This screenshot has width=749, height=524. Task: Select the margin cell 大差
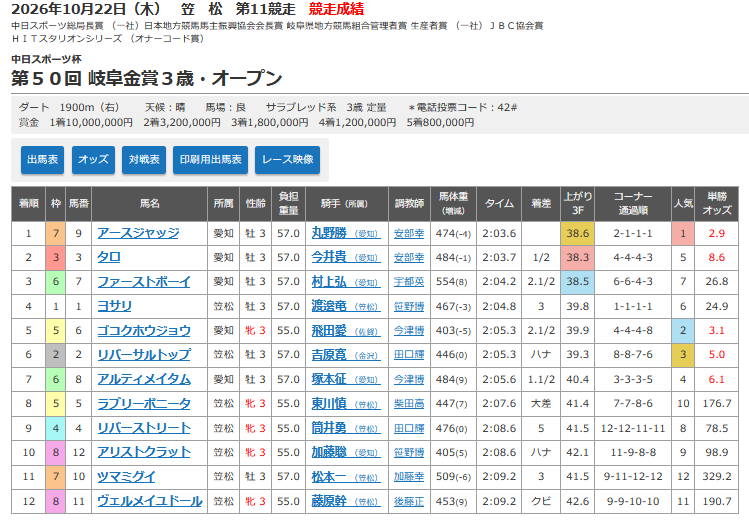541,404
